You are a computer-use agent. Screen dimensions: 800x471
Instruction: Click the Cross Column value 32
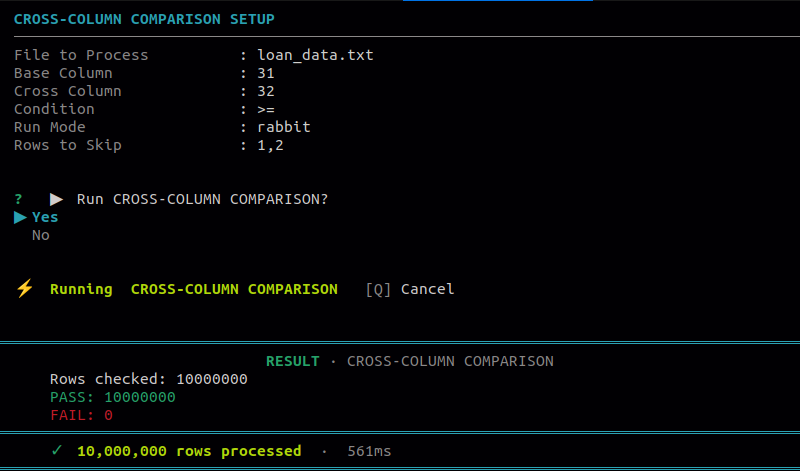[x=266, y=91]
